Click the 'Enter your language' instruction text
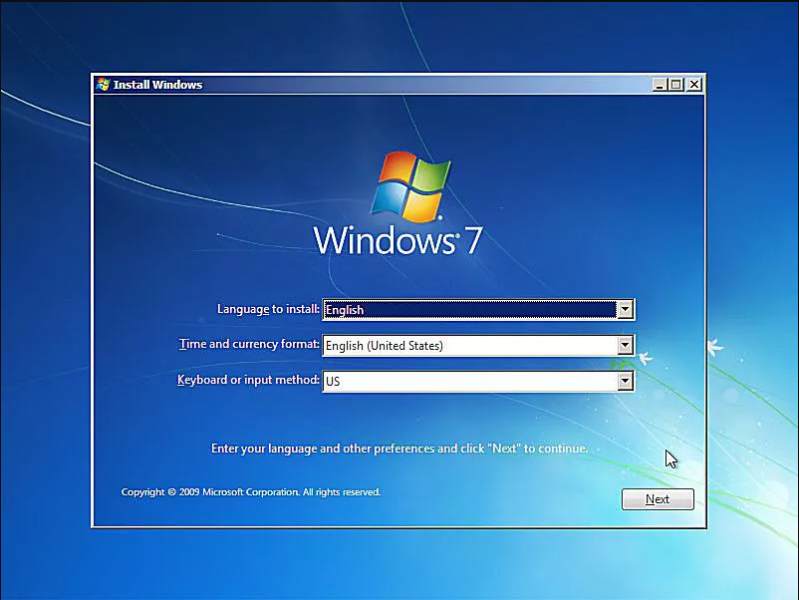The image size is (799, 600). pos(400,449)
